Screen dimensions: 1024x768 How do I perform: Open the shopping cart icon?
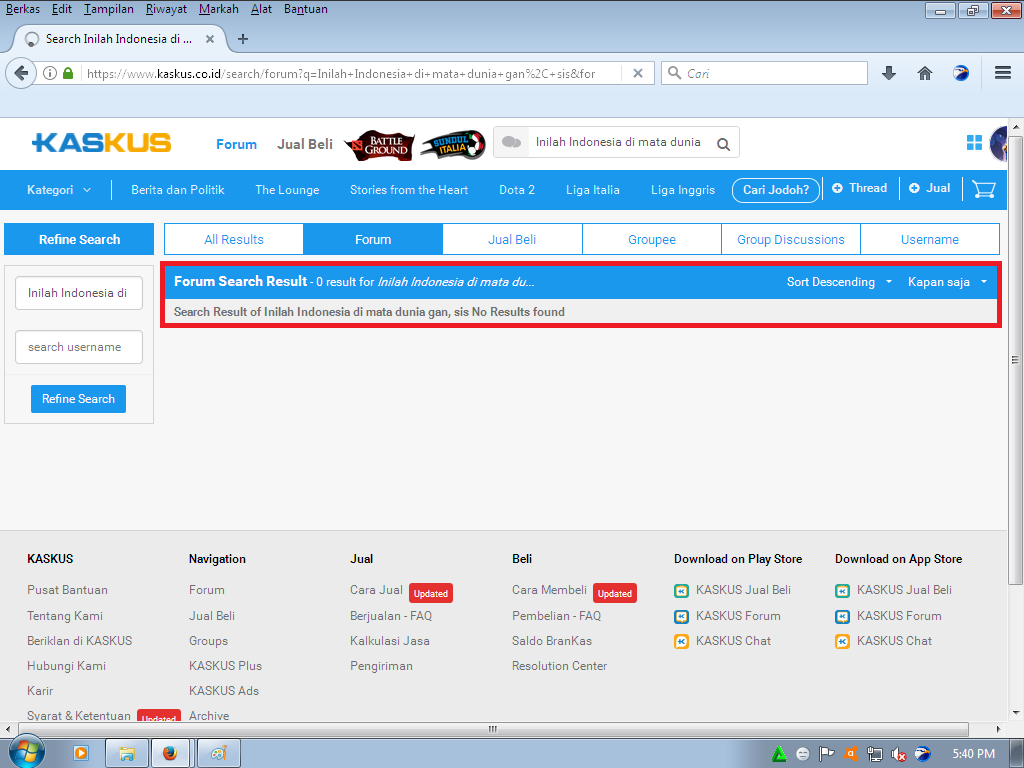[x=984, y=189]
